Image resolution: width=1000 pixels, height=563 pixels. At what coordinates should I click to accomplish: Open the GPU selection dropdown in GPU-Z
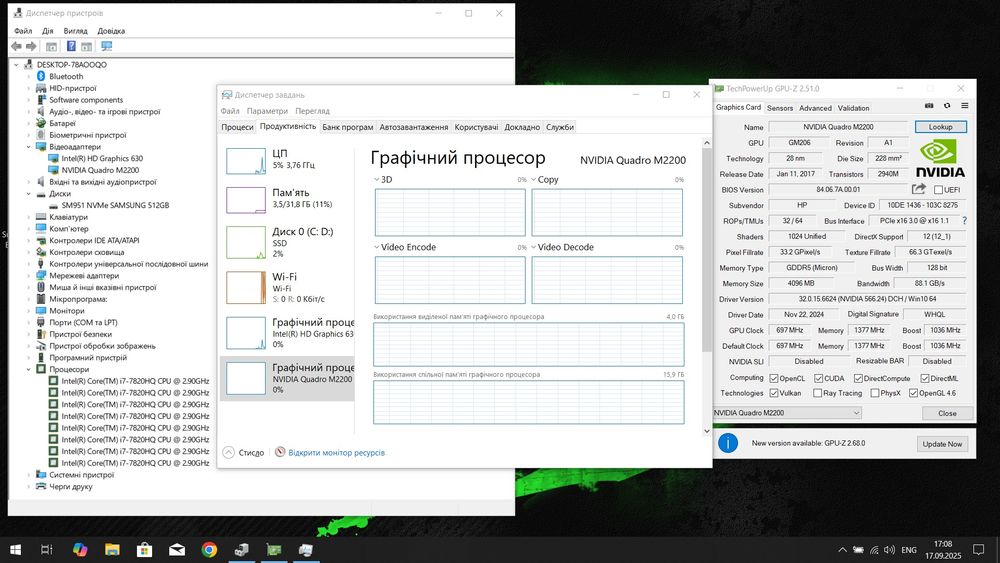788,413
